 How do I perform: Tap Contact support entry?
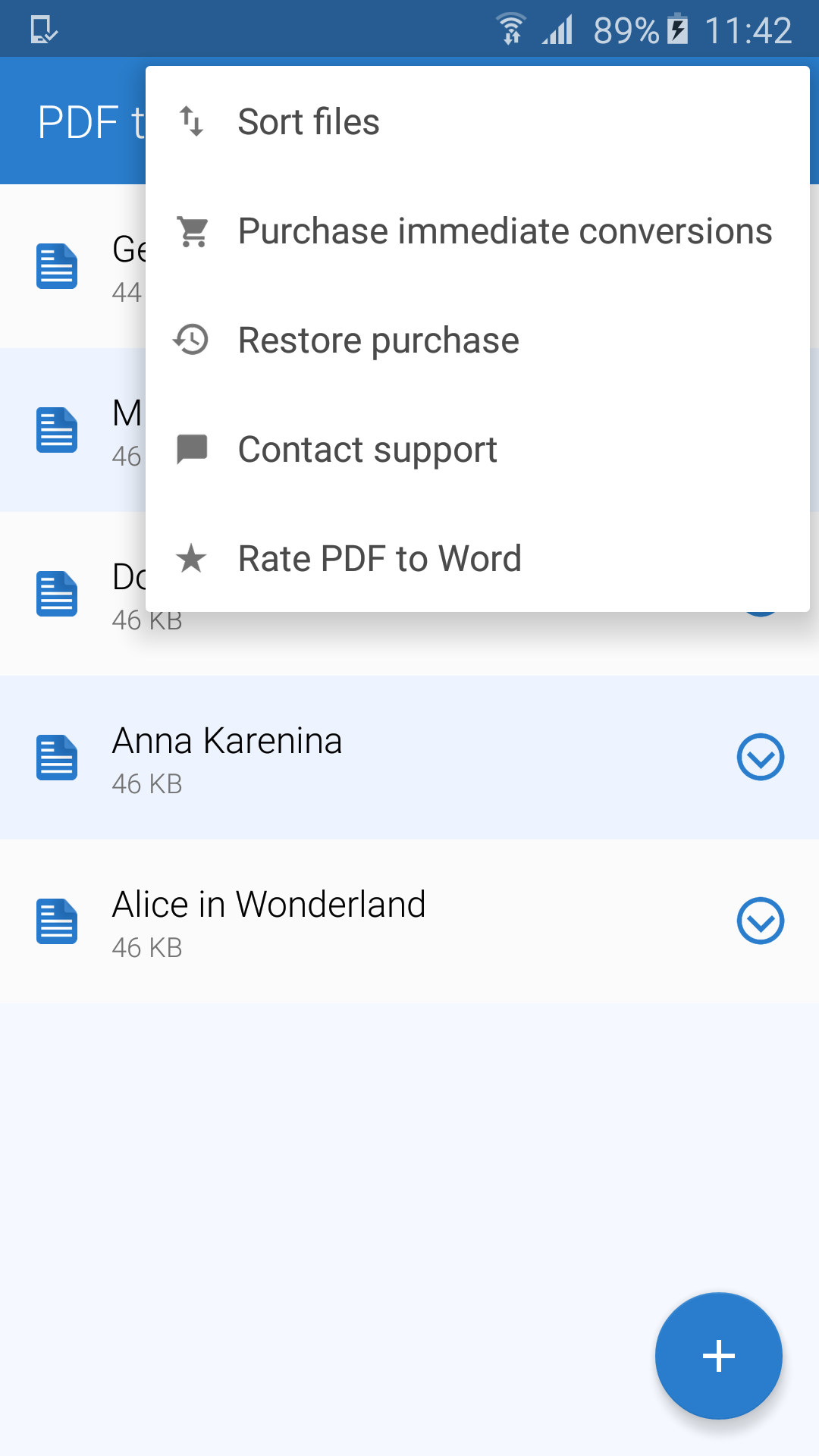478,449
